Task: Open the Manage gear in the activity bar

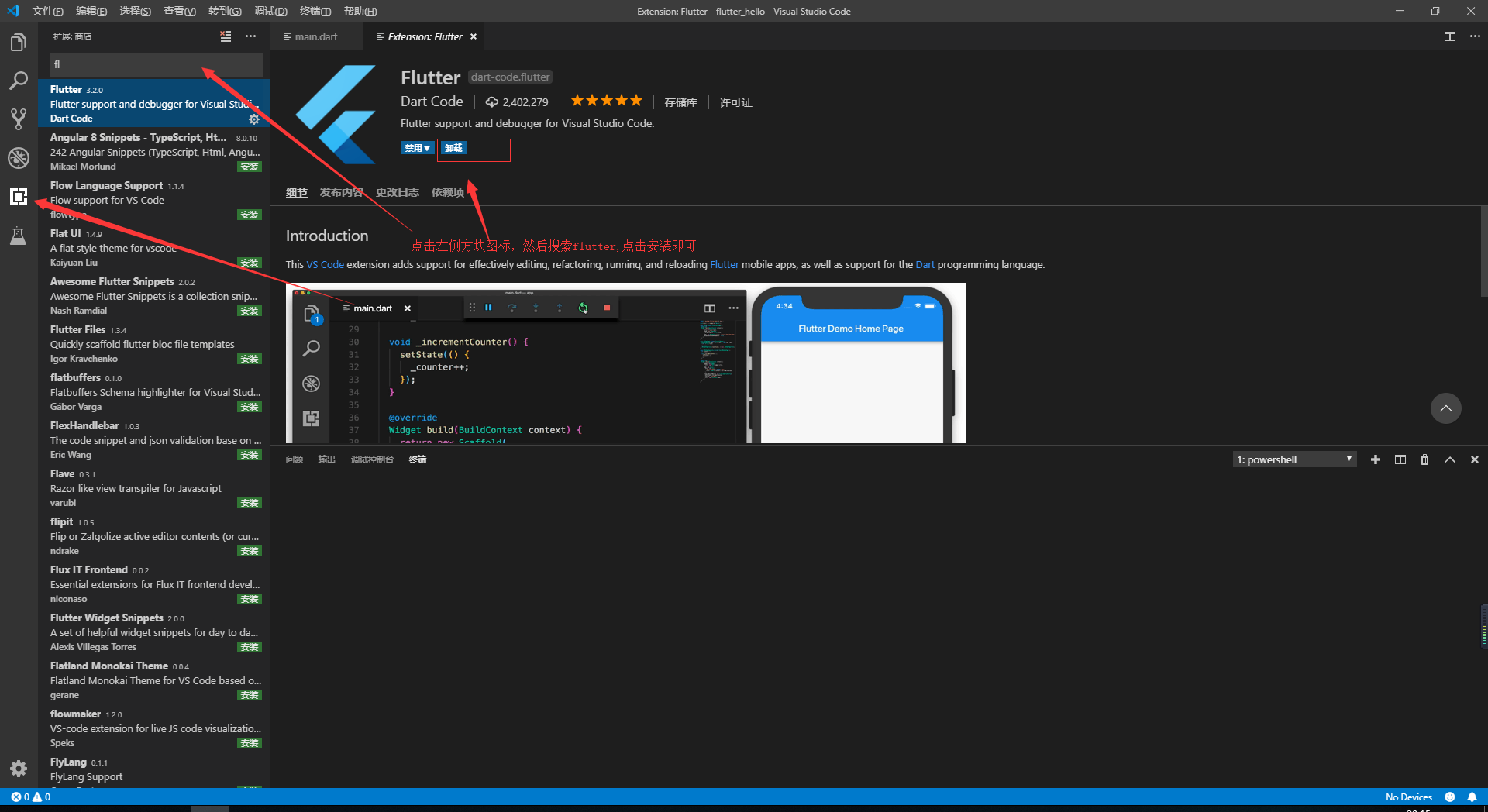Action: [x=19, y=769]
